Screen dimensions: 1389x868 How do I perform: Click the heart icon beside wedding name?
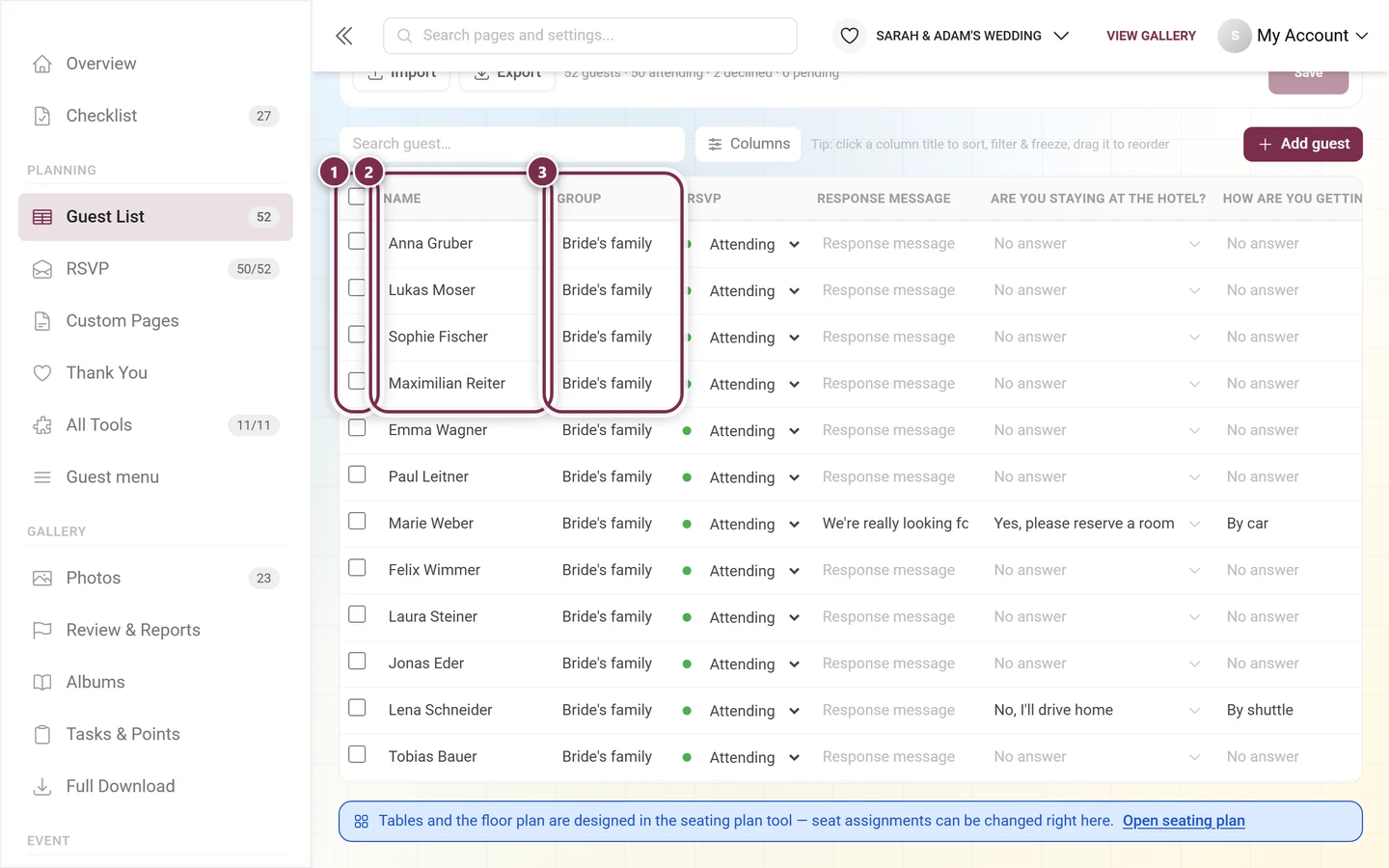click(850, 36)
